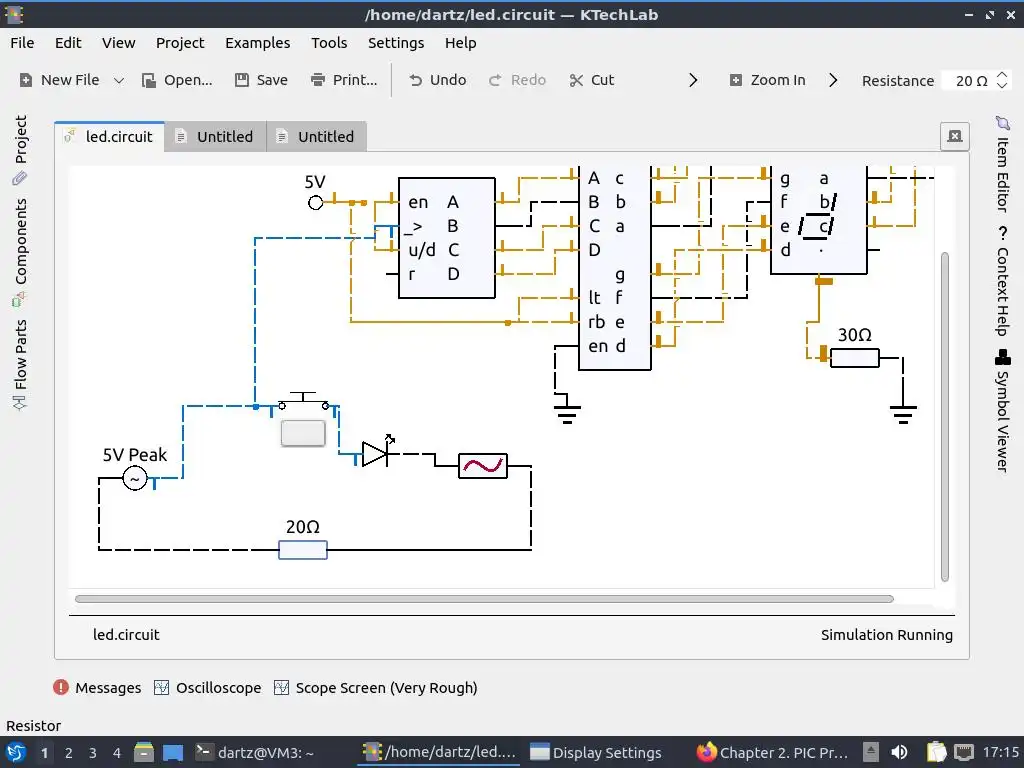Save the circuit with Save button
The image size is (1024, 768).
[x=261, y=80]
